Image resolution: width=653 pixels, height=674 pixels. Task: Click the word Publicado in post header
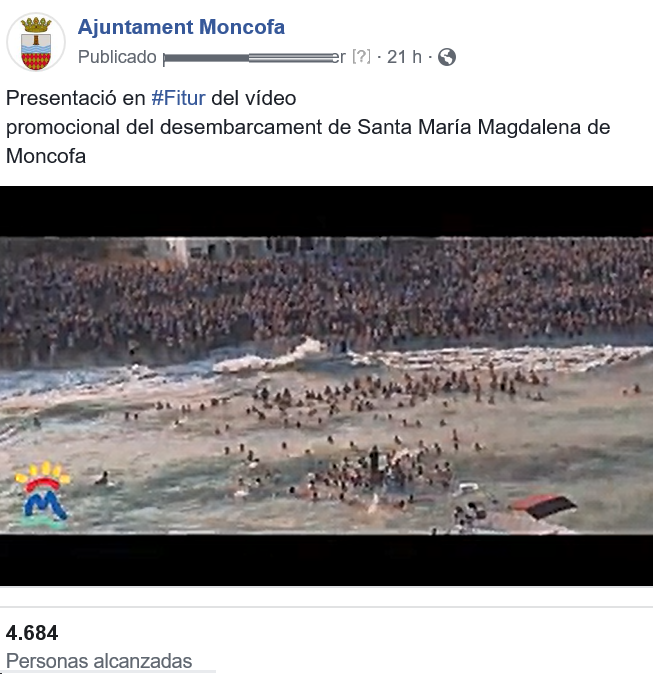point(117,57)
